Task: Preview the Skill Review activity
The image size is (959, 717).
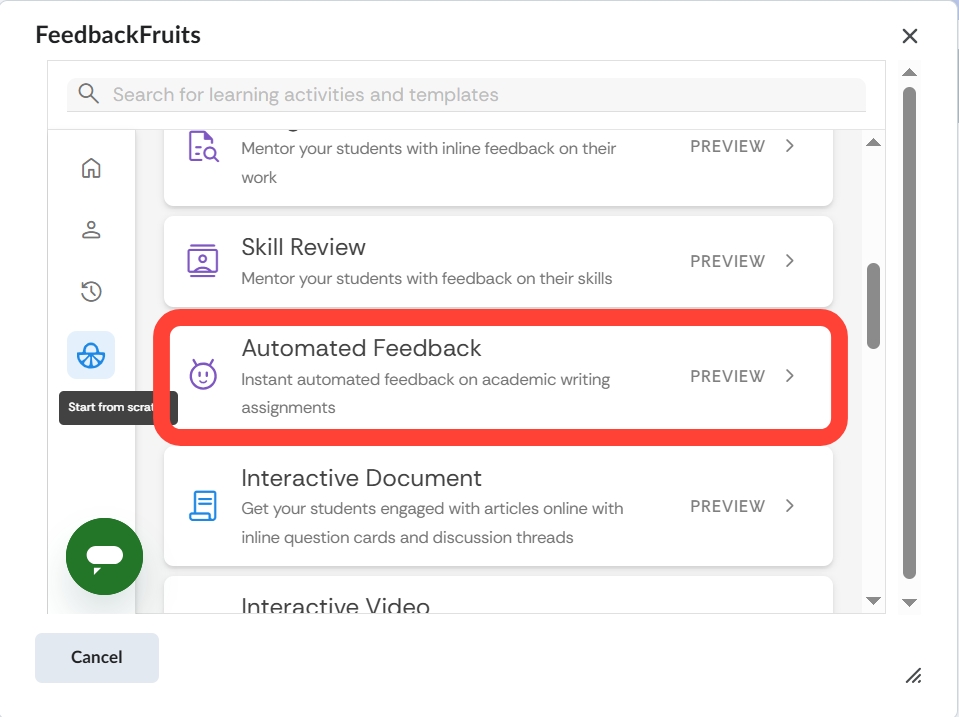Action: coord(727,261)
